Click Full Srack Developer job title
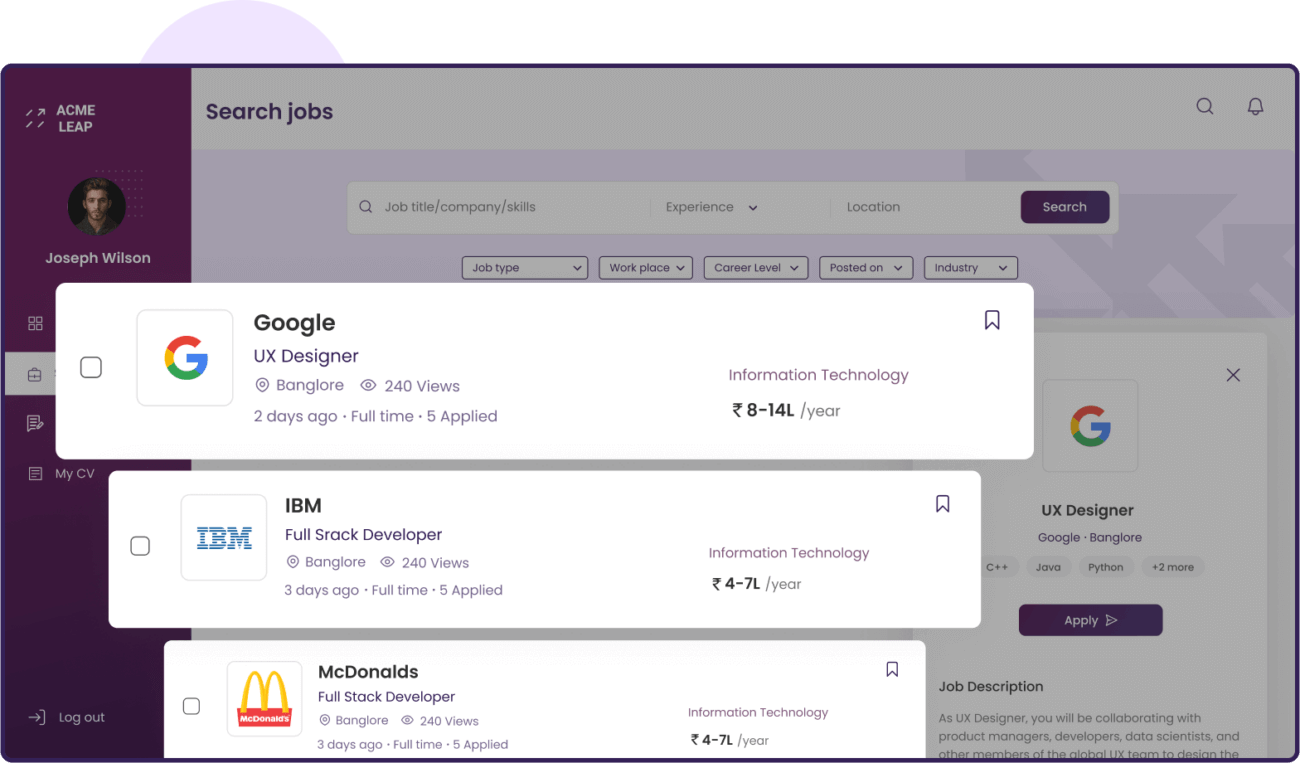Image resolution: width=1300 pixels, height=763 pixels. [x=363, y=535]
